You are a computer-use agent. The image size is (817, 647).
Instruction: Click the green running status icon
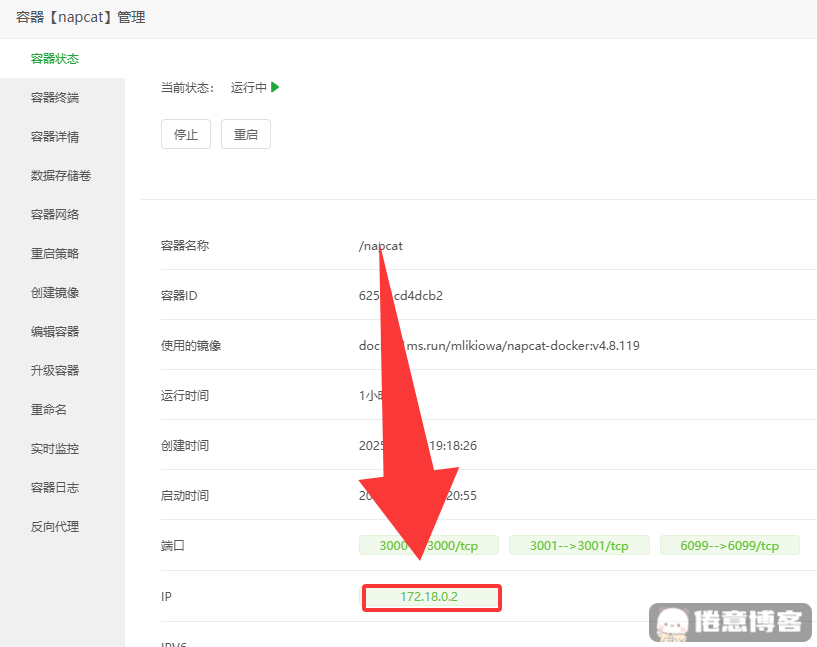pyautogui.click(x=275, y=87)
